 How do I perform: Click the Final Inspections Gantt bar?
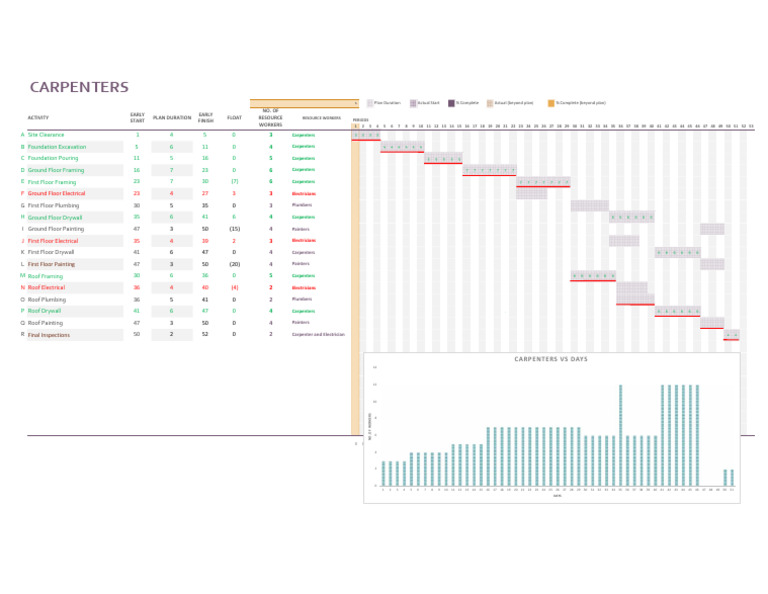732,335
